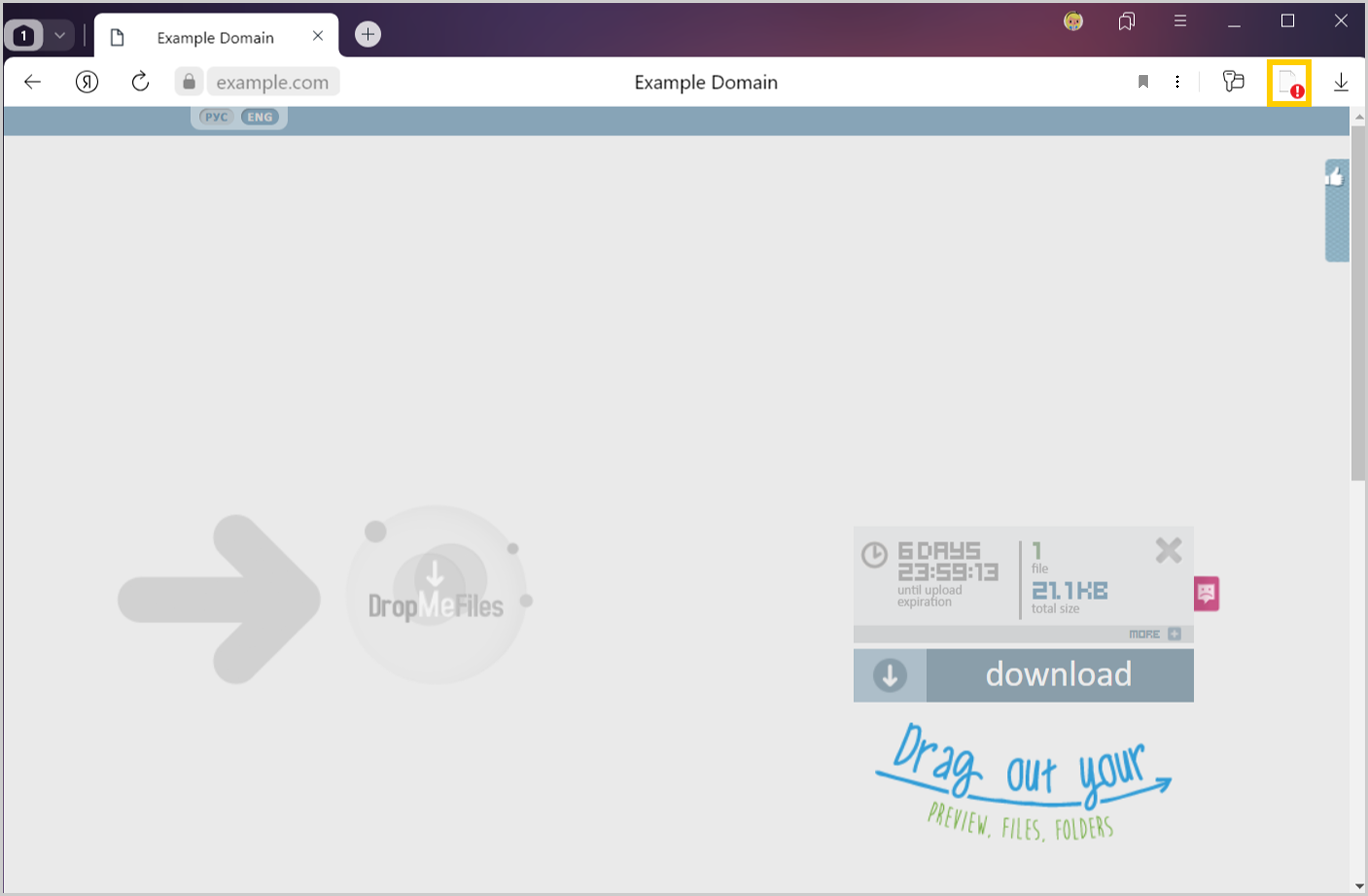Open the browser hamburger main menu
The width and height of the screenshot is (1368, 896).
point(1180,21)
